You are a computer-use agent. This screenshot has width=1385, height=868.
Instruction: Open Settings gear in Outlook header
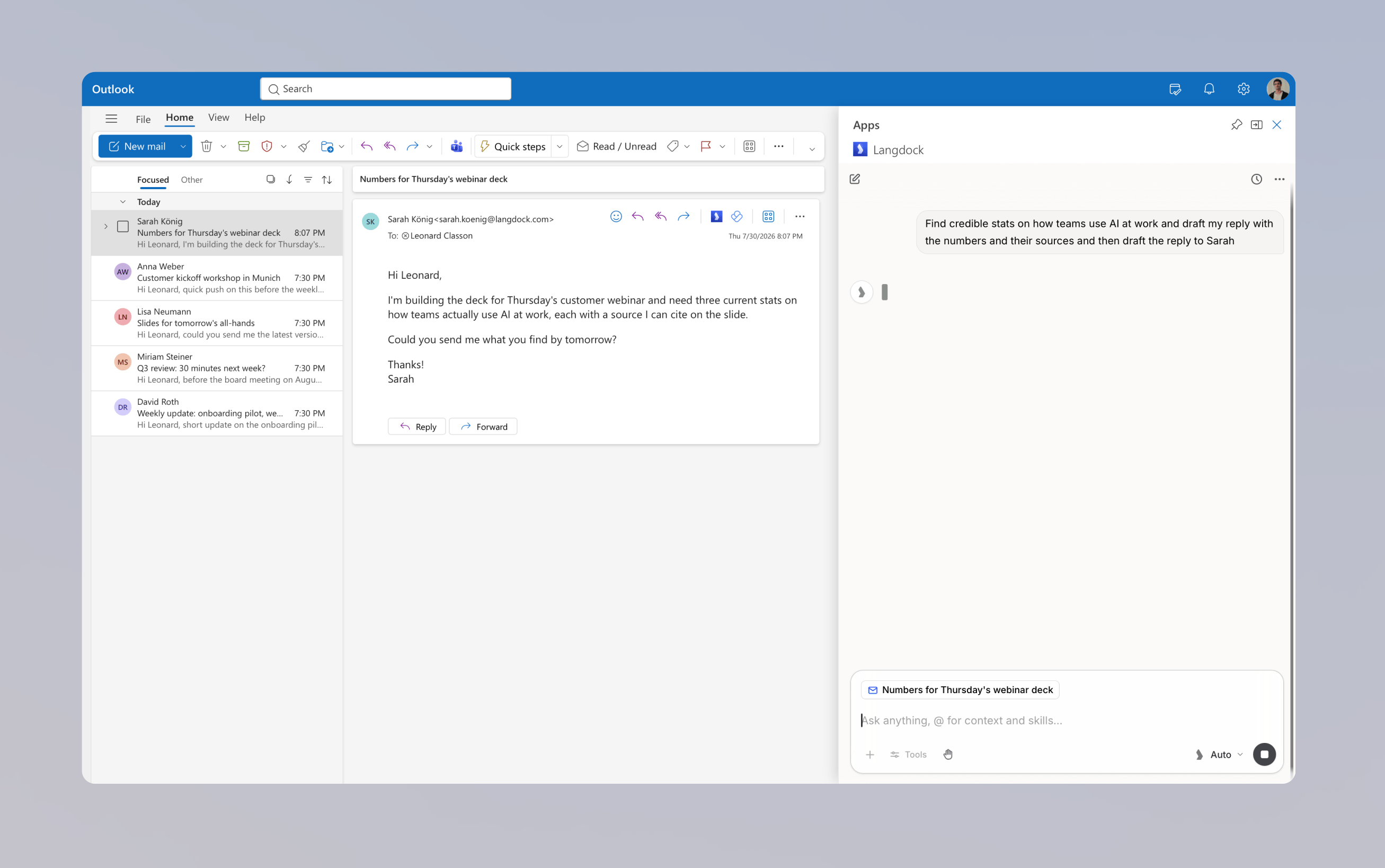[1244, 89]
